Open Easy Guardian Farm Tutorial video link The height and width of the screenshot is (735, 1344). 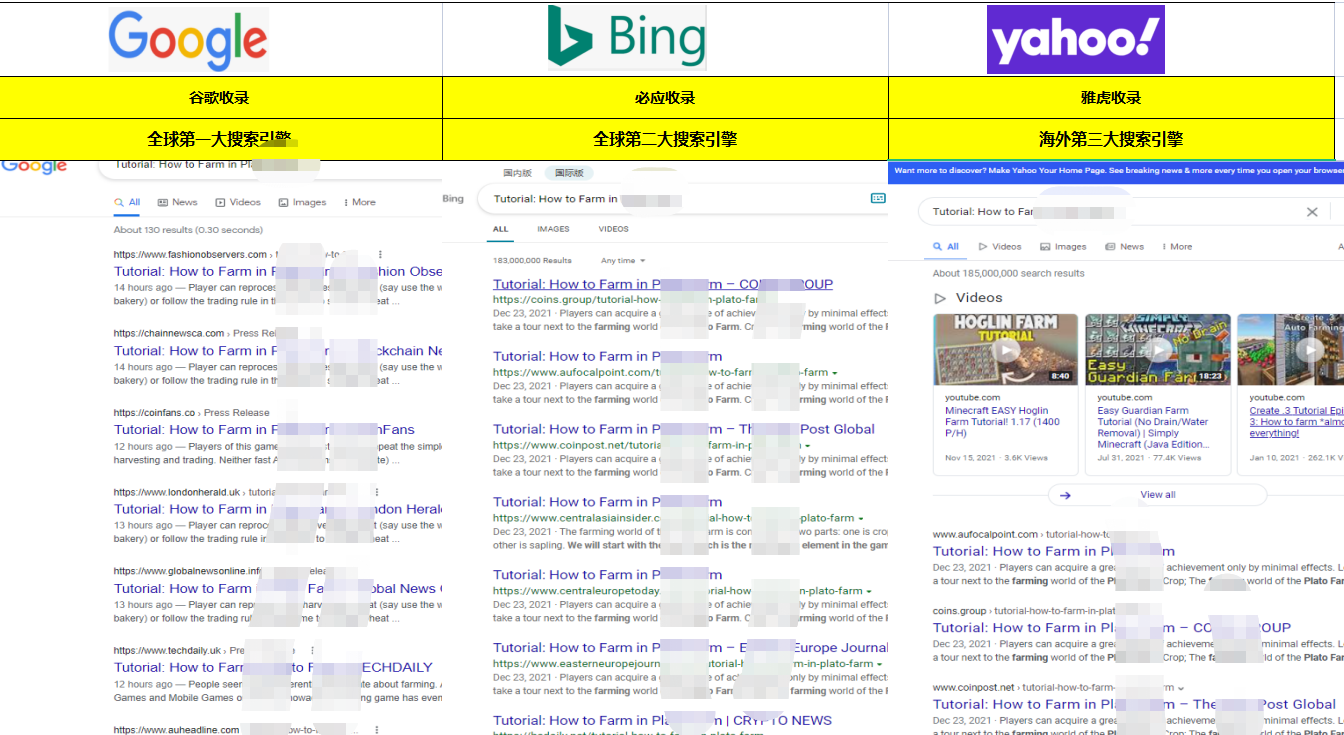1153,428
